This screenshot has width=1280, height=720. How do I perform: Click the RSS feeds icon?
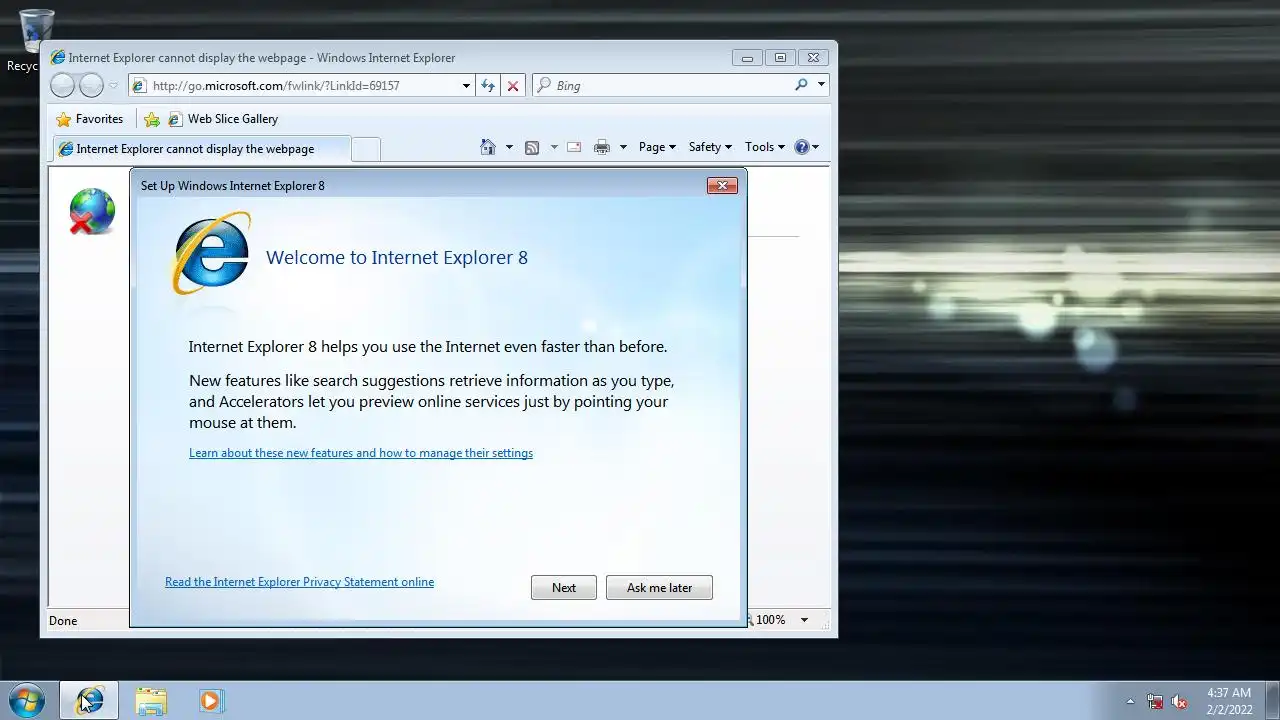[532, 147]
